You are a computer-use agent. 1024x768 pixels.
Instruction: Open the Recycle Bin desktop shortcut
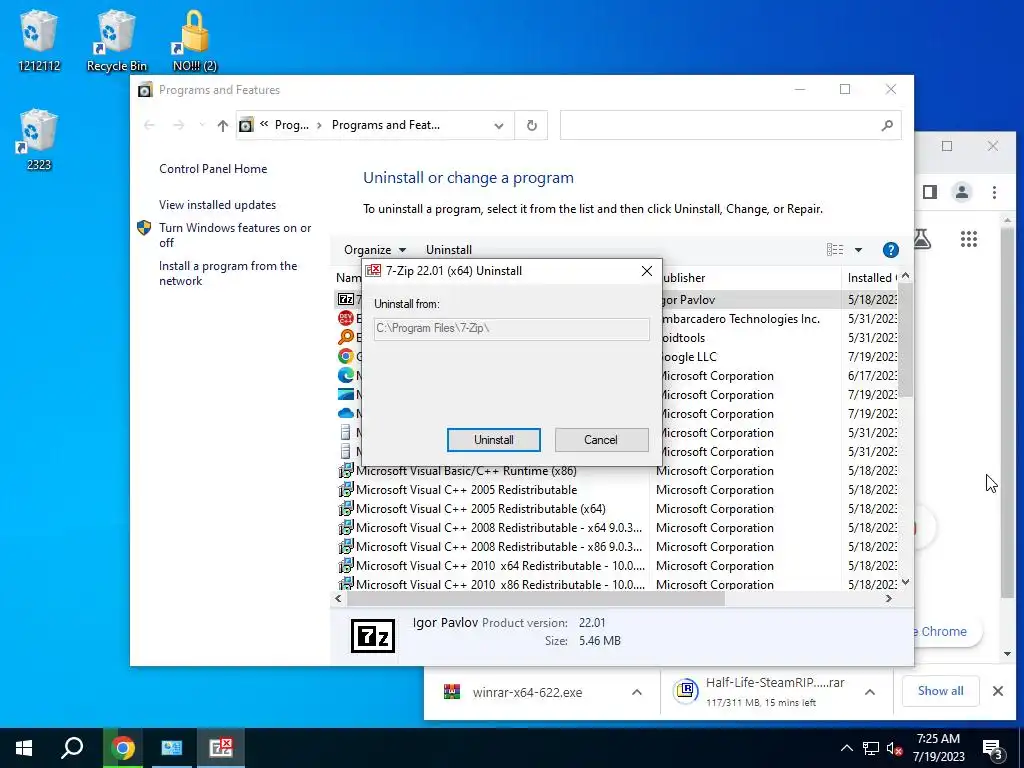(x=116, y=40)
